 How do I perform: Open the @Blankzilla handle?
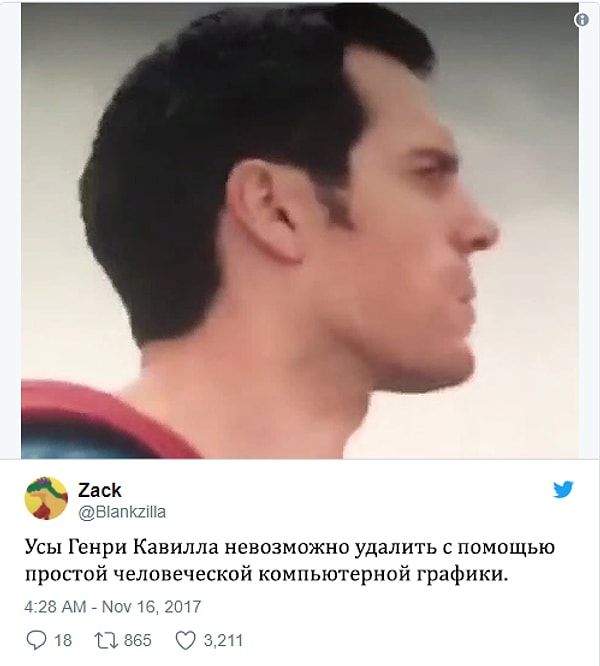(x=122, y=512)
